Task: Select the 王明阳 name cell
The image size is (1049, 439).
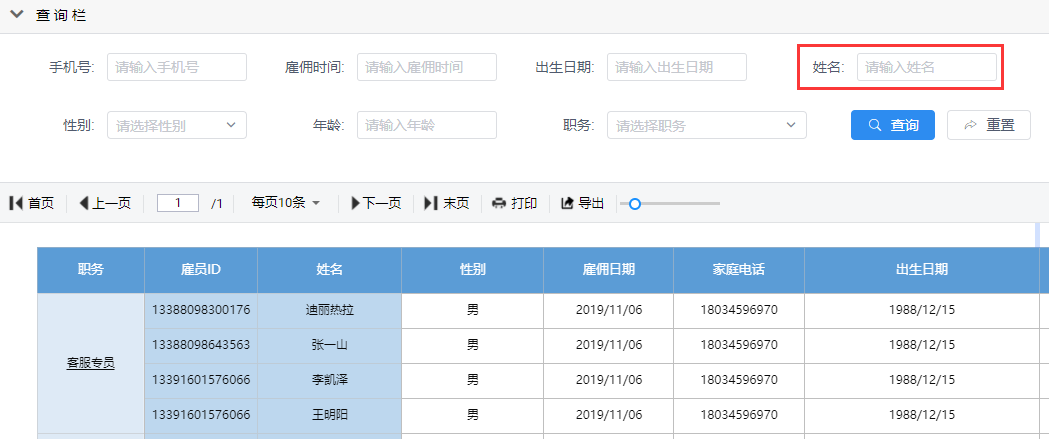Action: pos(329,415)
